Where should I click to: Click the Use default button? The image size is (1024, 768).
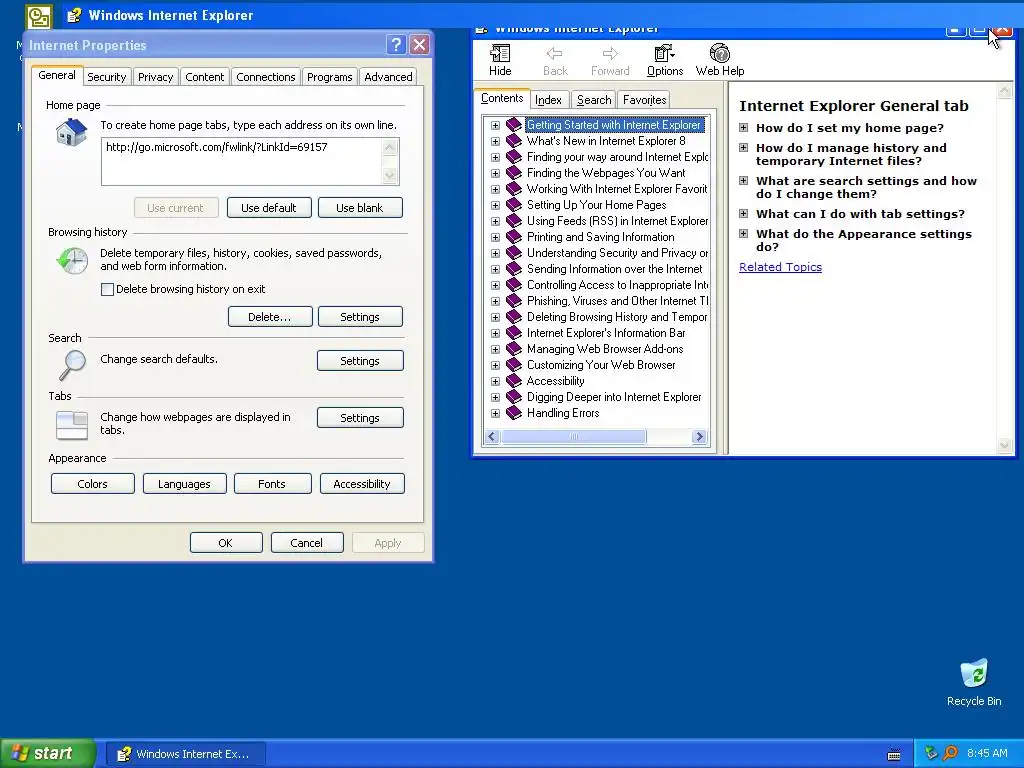click(x=268, y=208)
